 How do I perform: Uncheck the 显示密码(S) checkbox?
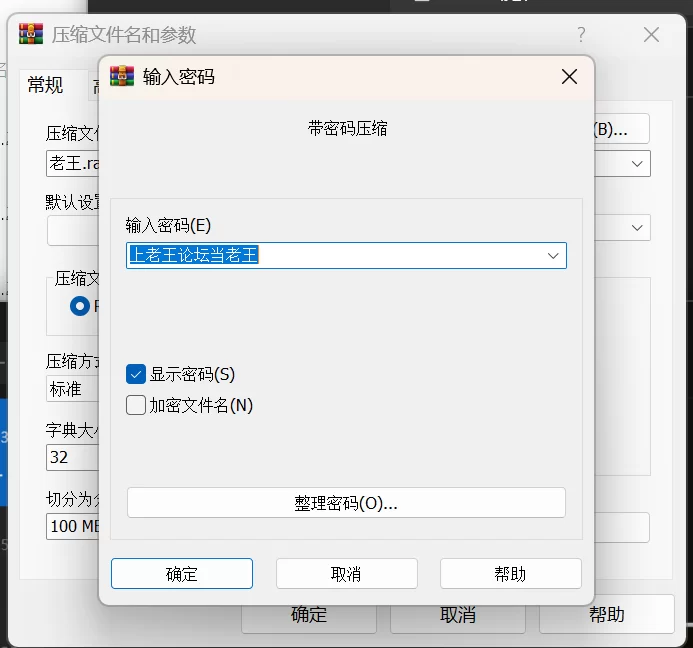[x=137, y=374]
